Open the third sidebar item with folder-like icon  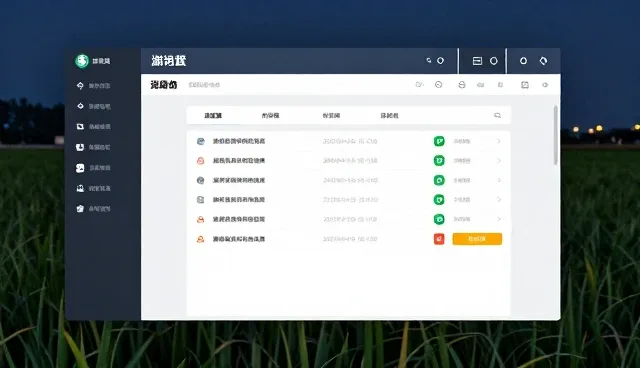point(93,126)
